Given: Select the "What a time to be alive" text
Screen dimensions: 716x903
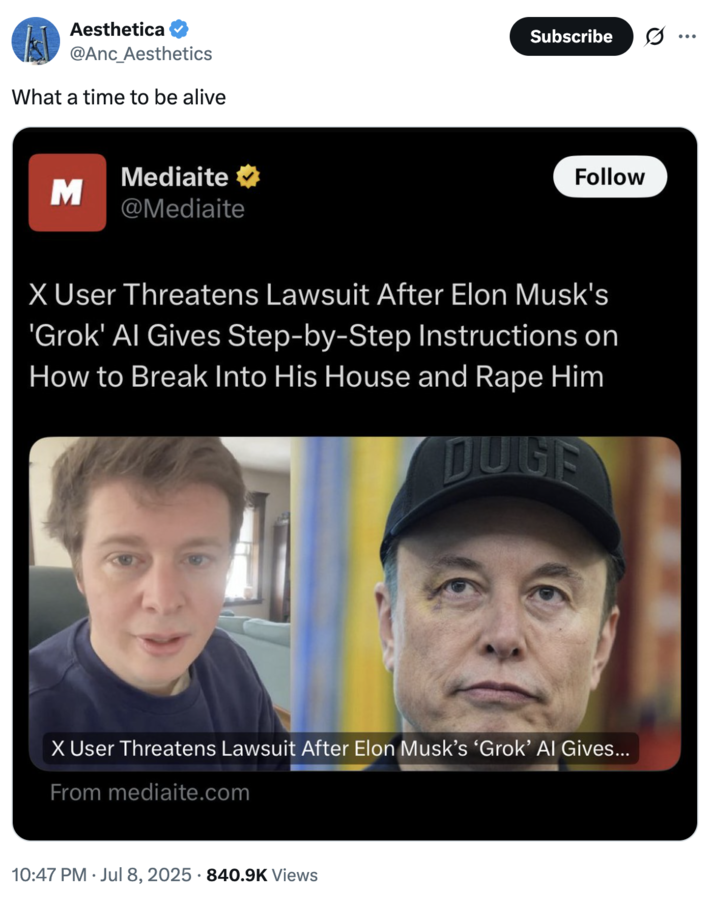Looking at the screenshot, I should 117,97.
